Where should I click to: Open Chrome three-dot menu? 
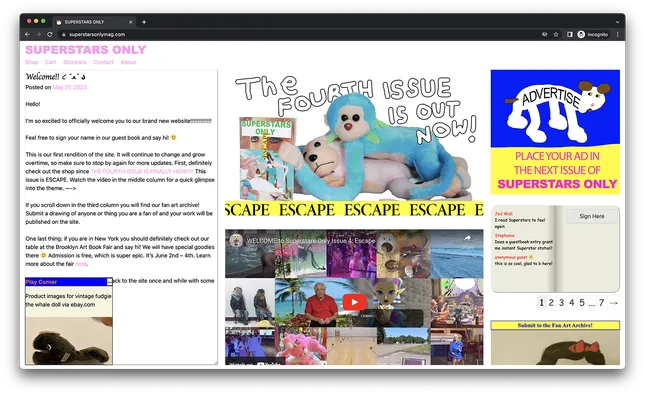tap(617, 35)
